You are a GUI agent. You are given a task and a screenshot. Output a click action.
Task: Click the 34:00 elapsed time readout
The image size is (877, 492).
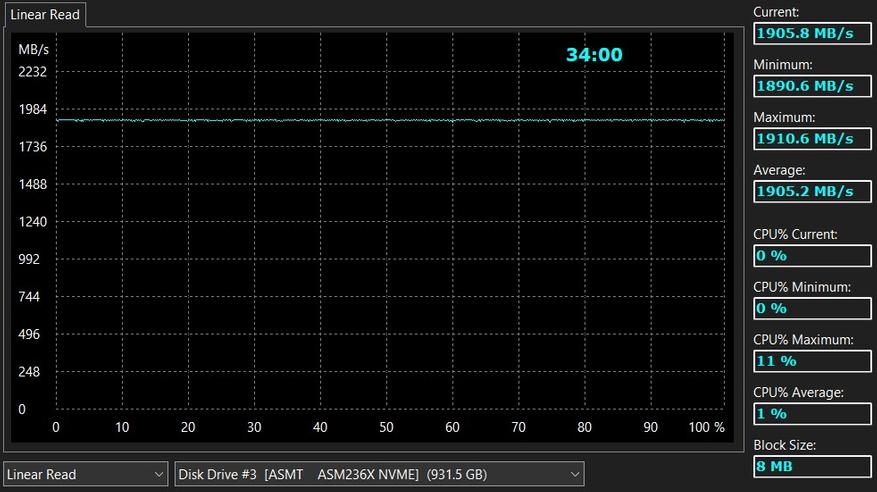click(x=594, y=55)
